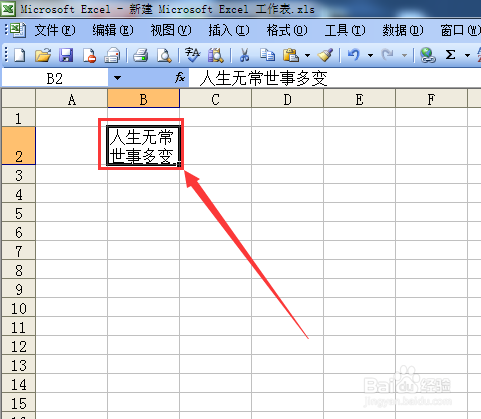Open the 编辑 (Edit) menu
Viewport: 481px width, 419px height.
113,31
